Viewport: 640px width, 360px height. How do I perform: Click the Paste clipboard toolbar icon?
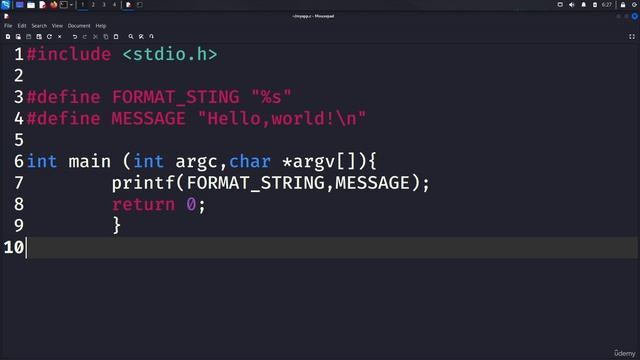point(116,37)
